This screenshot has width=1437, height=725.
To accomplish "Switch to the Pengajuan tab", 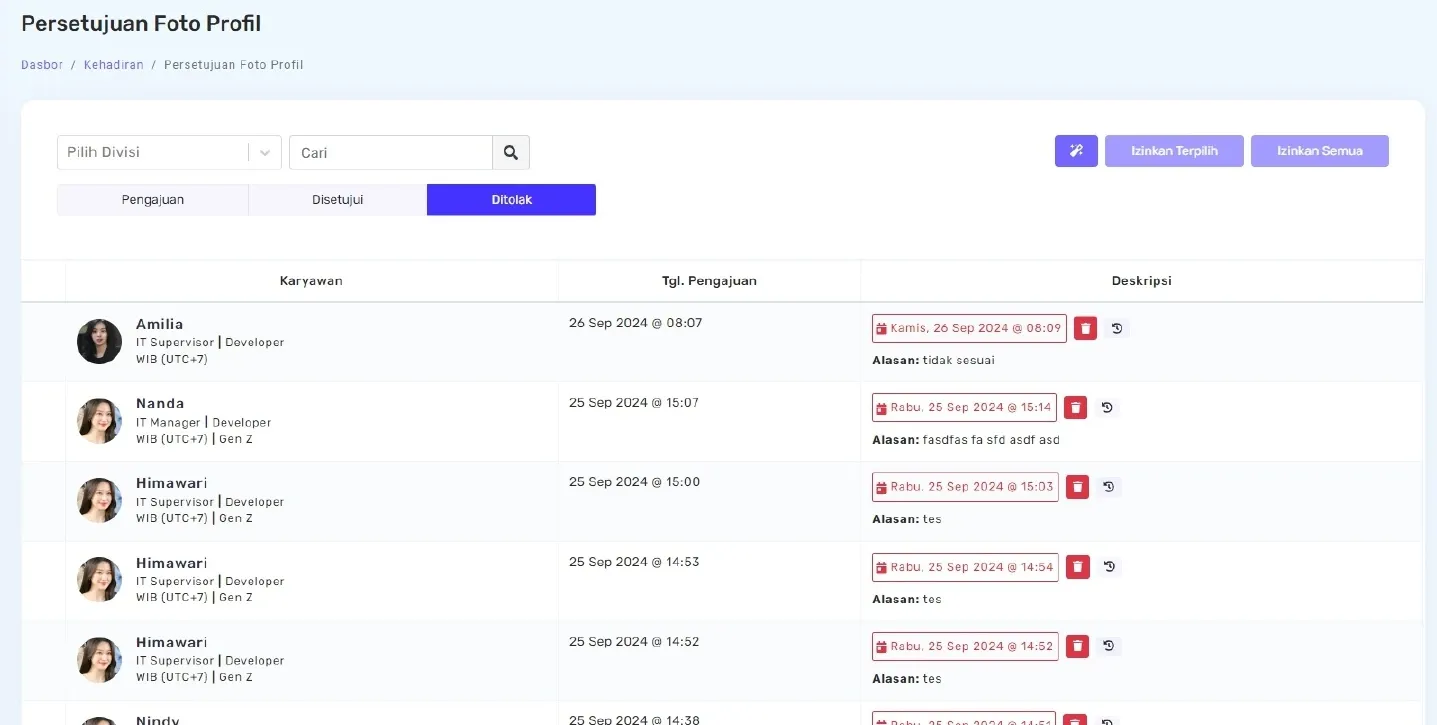I will coord(153,200).
